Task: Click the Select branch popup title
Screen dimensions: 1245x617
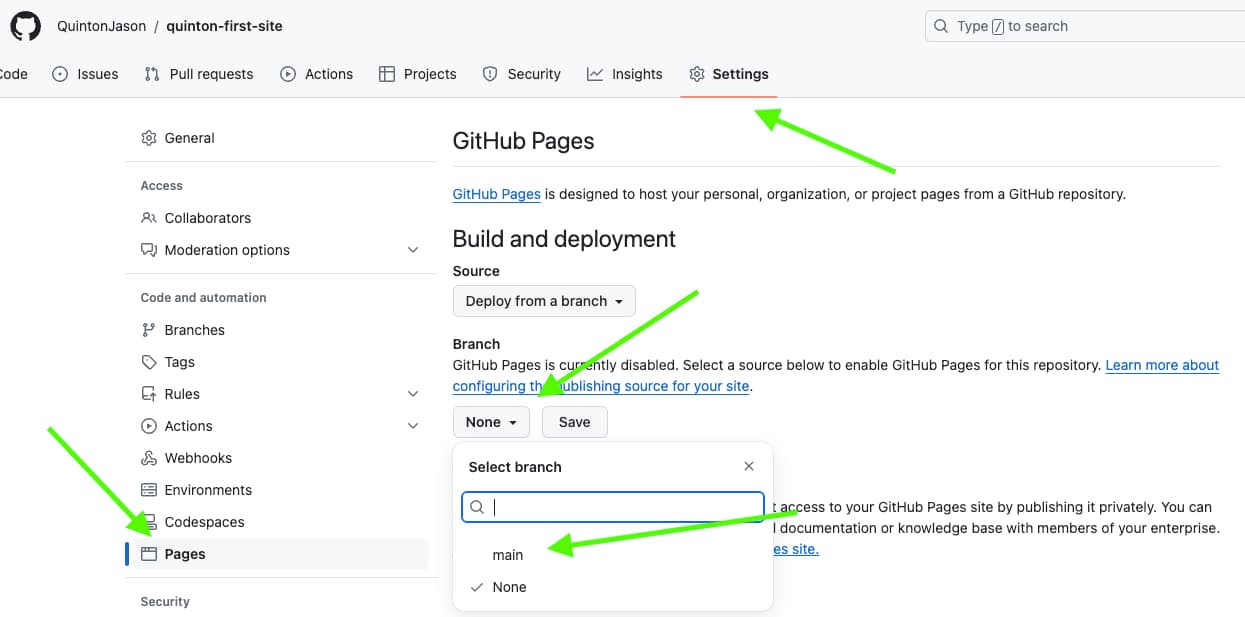Action: point(515,467)
